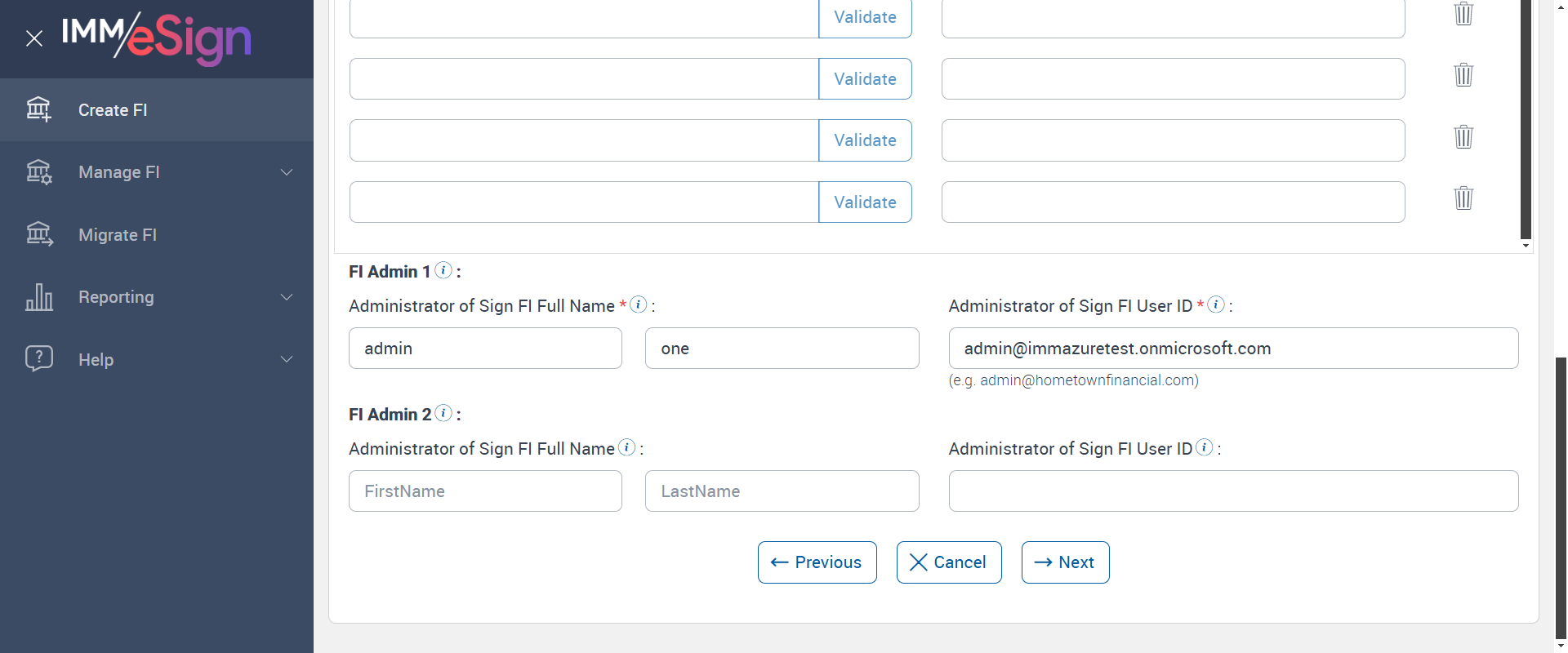
Task: Expand the Manage FI menu
Action: click(287, 172)
